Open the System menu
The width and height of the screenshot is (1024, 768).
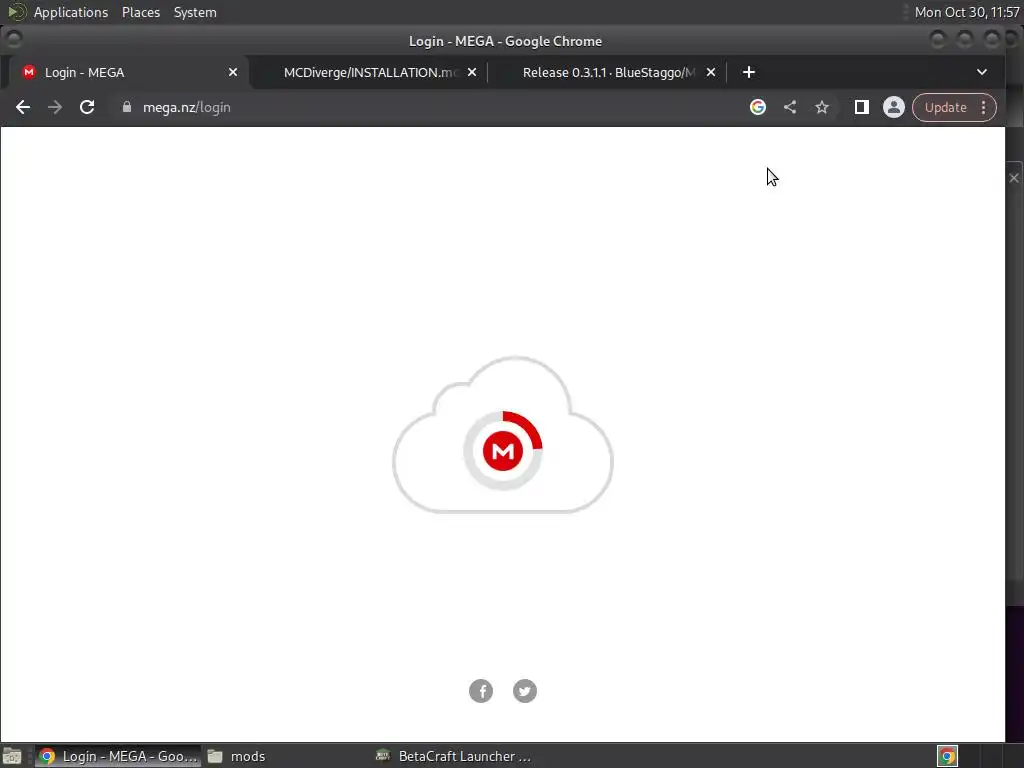click(x=195, y=12)
